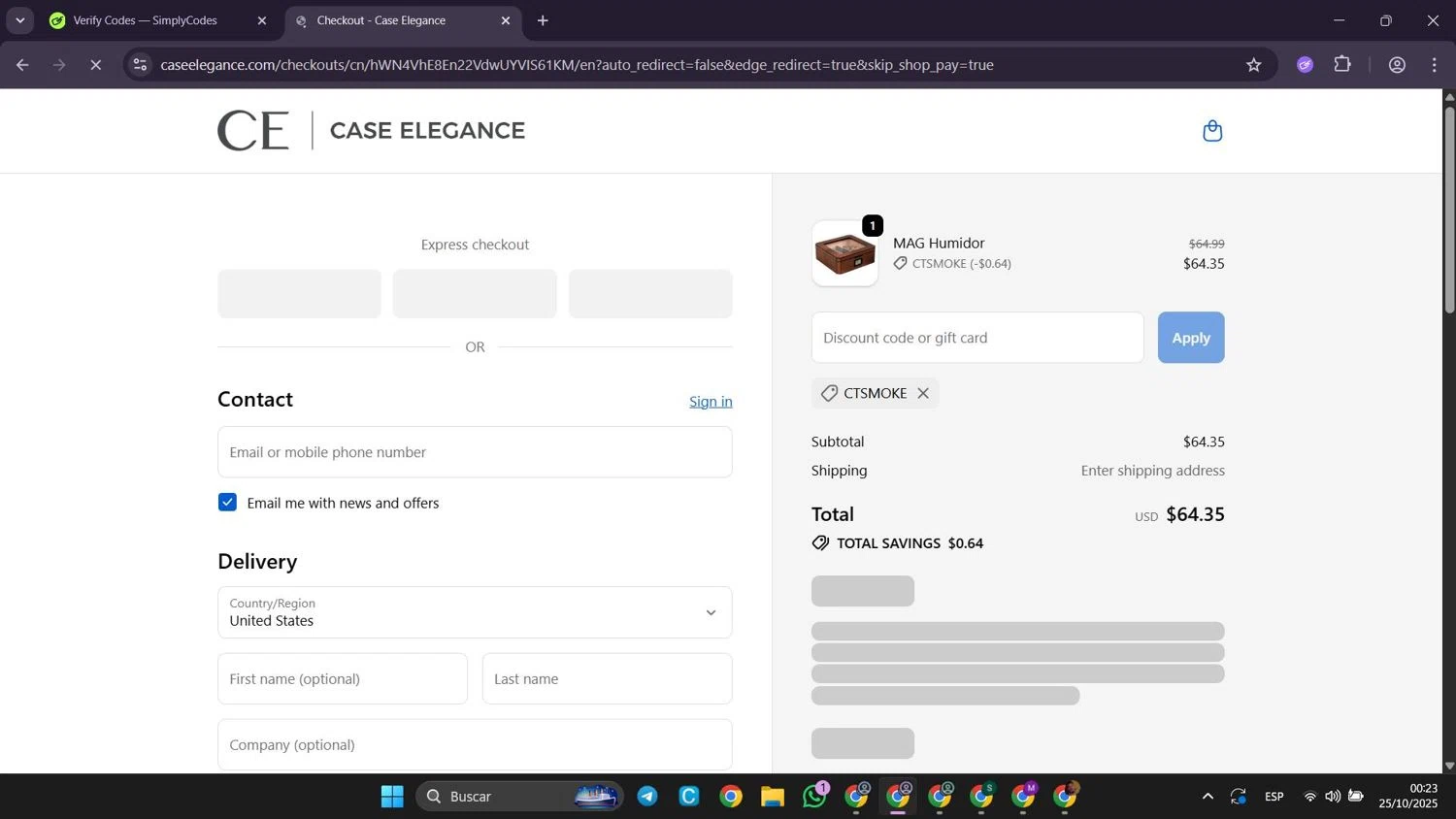Open the Windows Start menu
This screenshot has height=819, width=1456.
coord(392,797)
